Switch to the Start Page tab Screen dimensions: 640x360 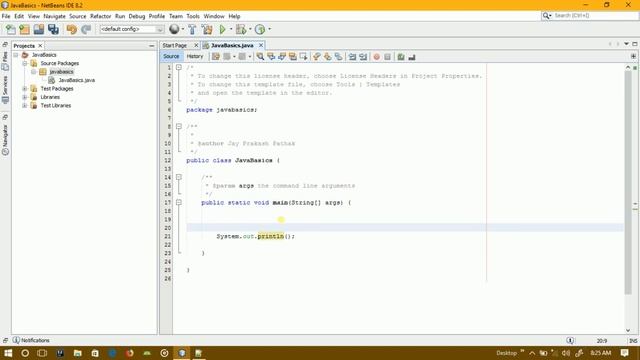click(175, 45)
